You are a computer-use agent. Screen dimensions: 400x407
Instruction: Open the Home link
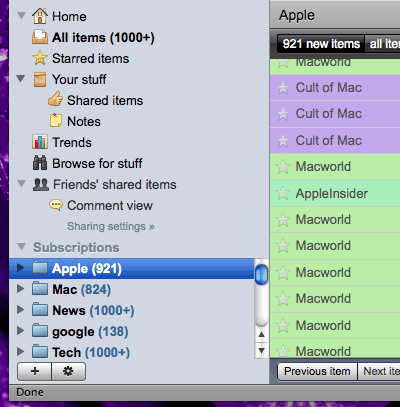[x=69, y=16]
